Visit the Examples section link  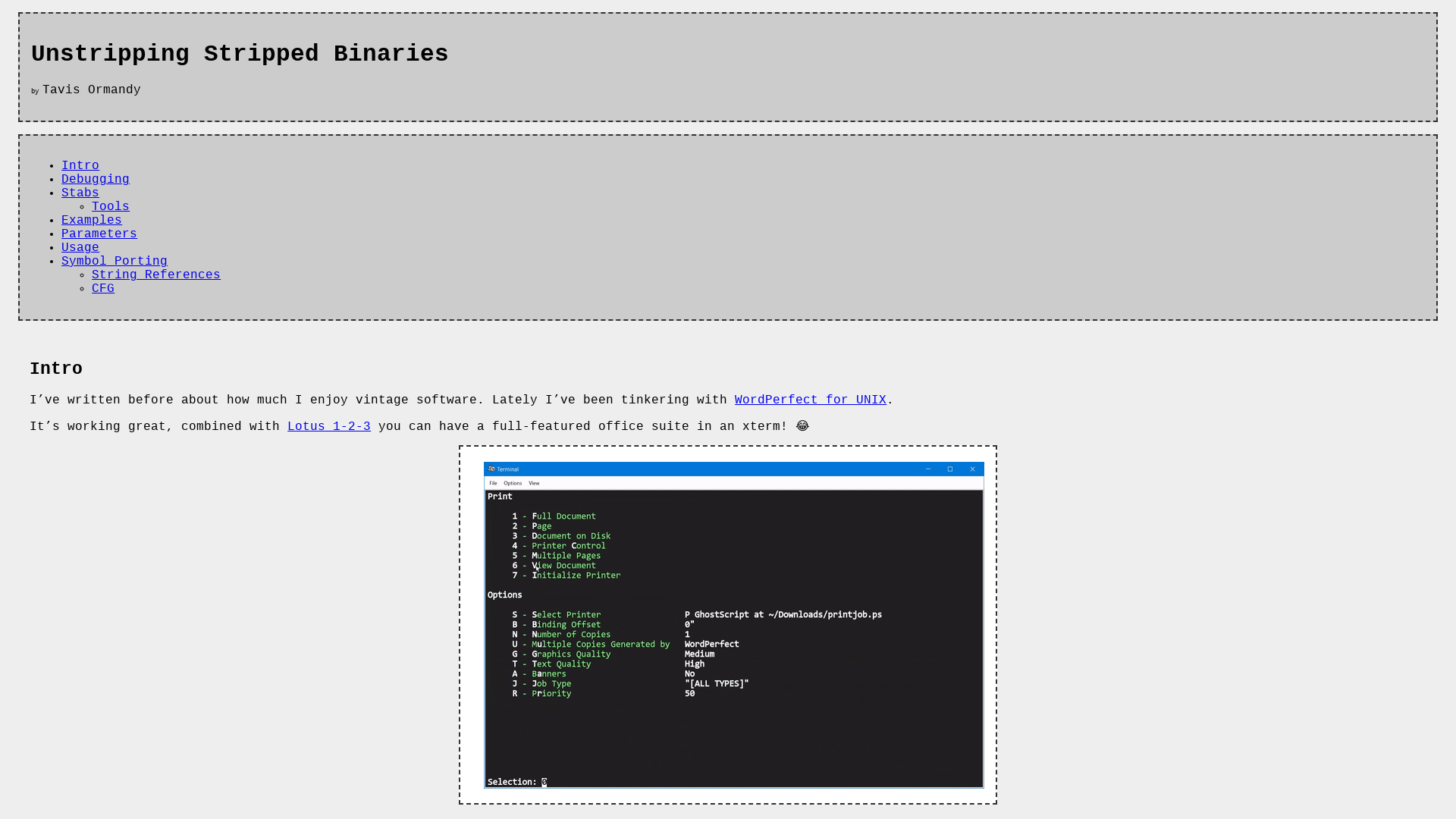pyautogui.click(x=91, y=220)
